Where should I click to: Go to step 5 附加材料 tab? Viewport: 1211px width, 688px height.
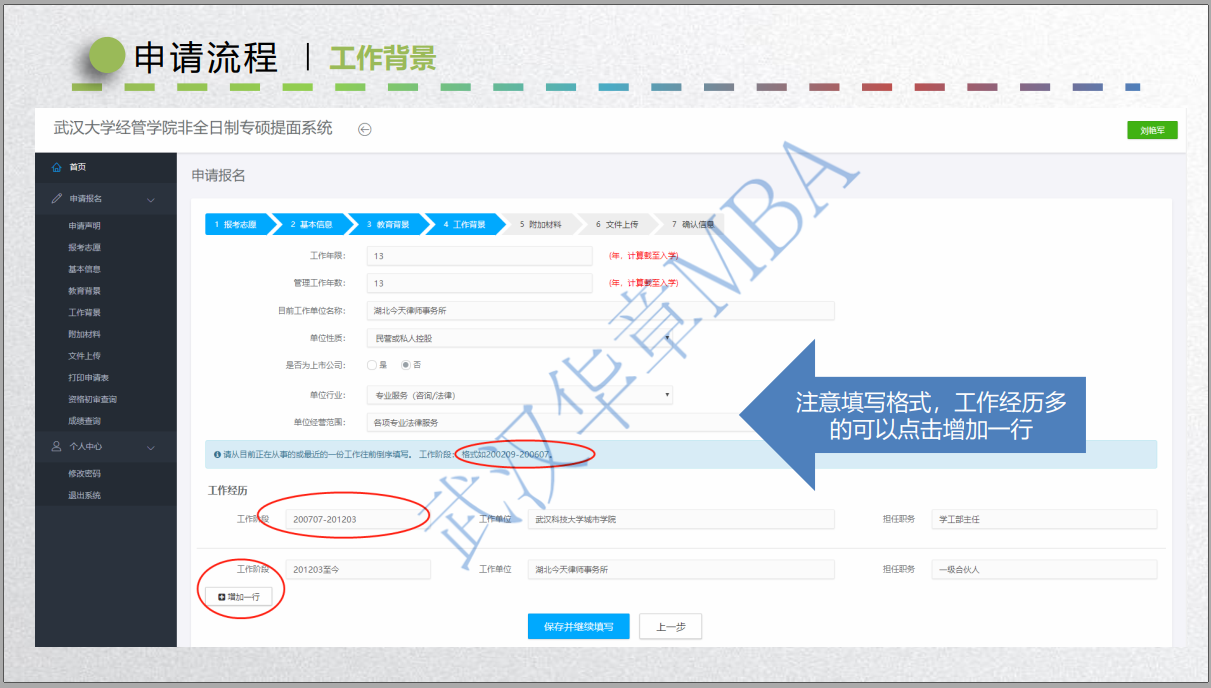click(x=541, y=225)
